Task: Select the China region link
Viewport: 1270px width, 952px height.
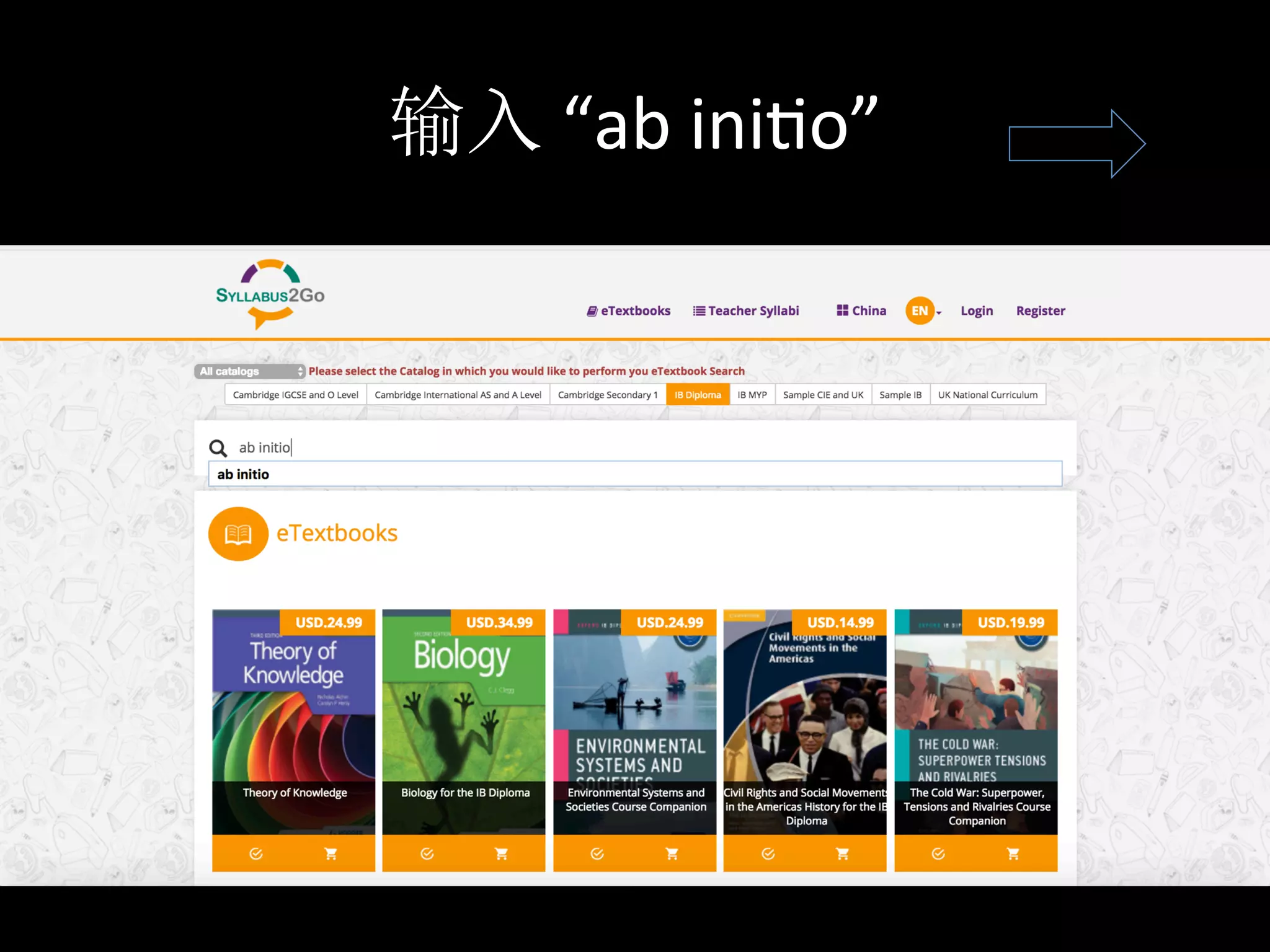Action: tap(861, 311)
